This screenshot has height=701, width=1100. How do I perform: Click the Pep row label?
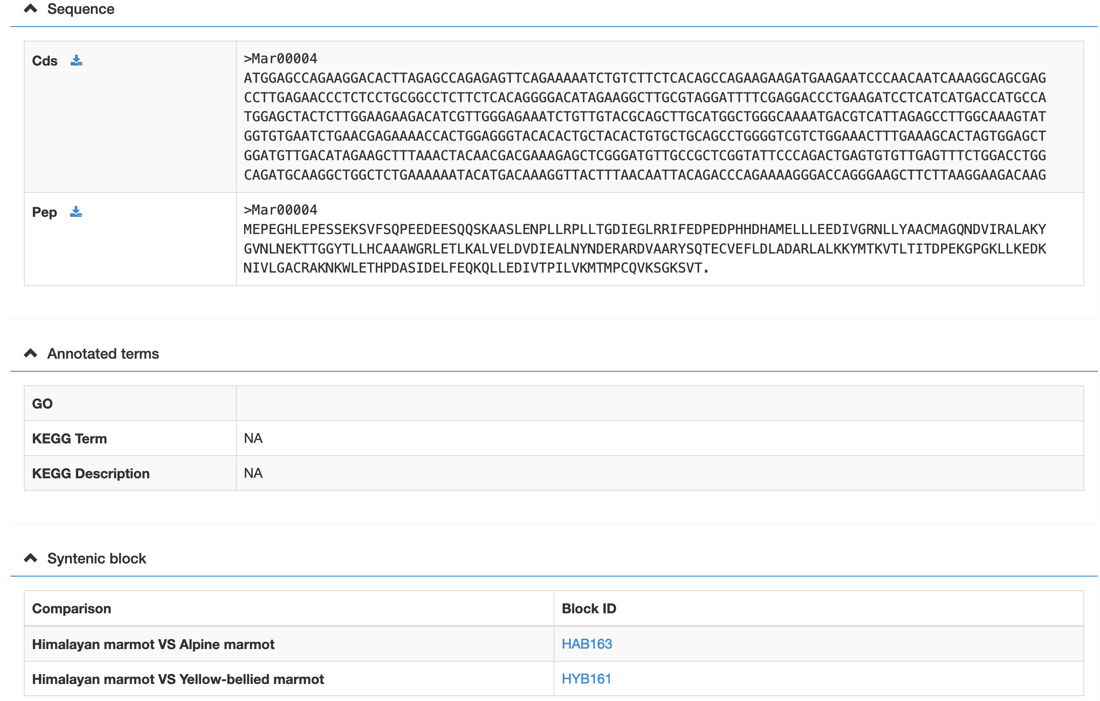44,212
